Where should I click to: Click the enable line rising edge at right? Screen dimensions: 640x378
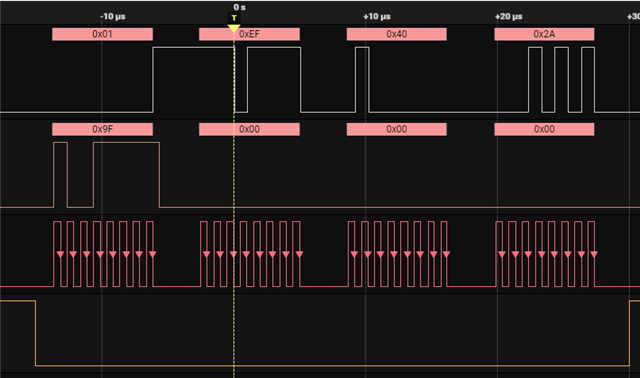pos(629,333)
